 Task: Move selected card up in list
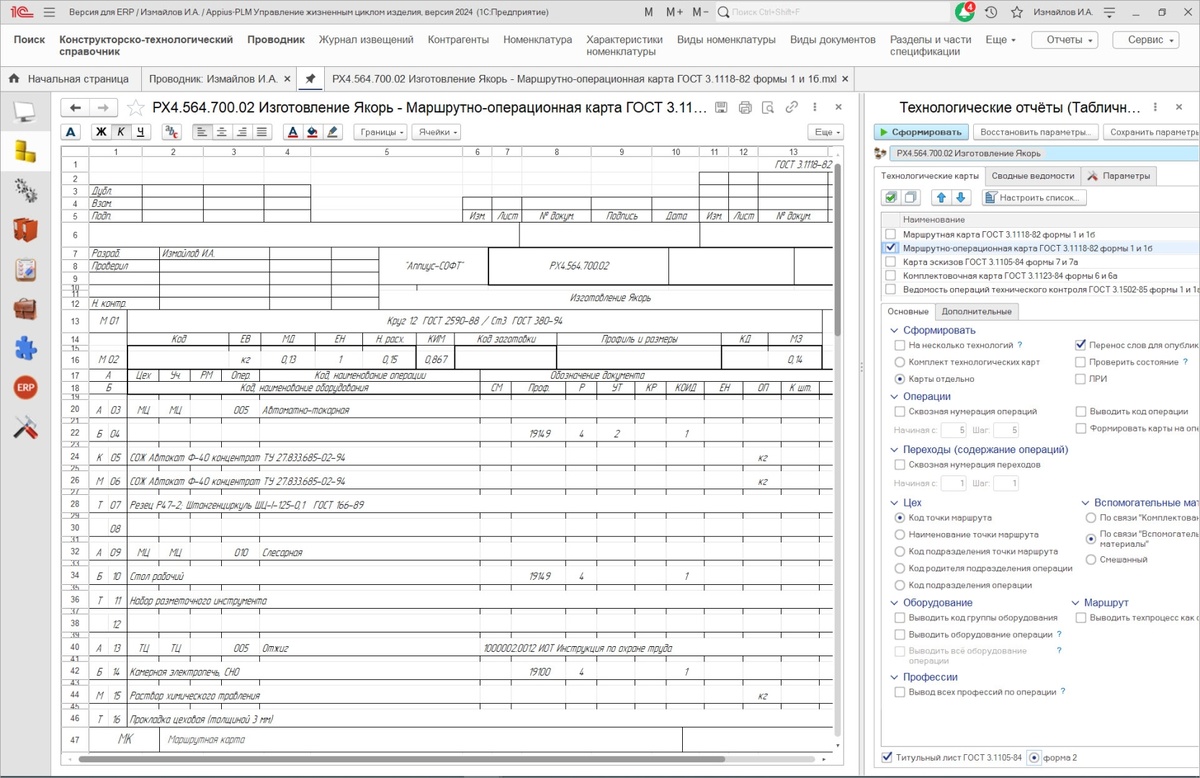940,198
